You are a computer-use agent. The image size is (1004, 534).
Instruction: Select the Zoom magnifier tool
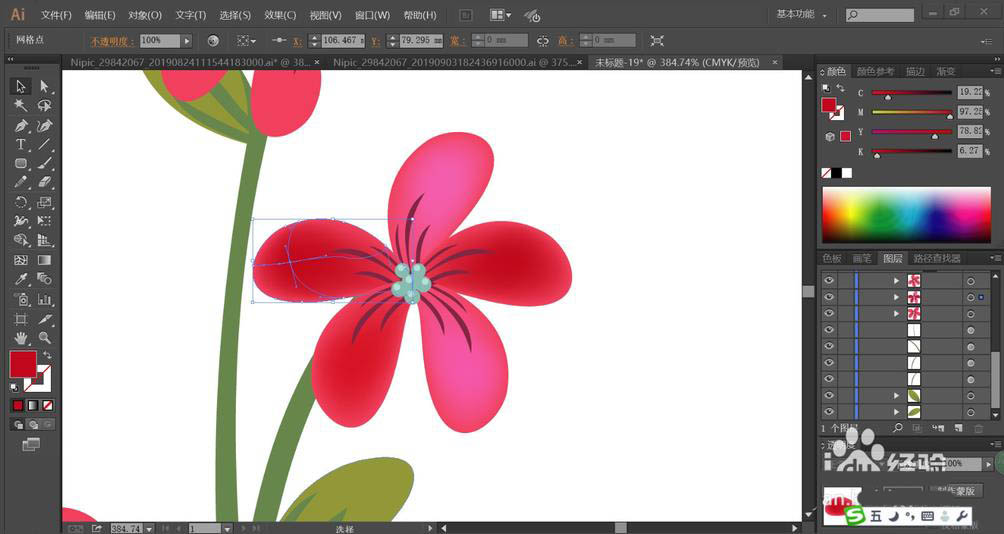(x=44, y=337)
